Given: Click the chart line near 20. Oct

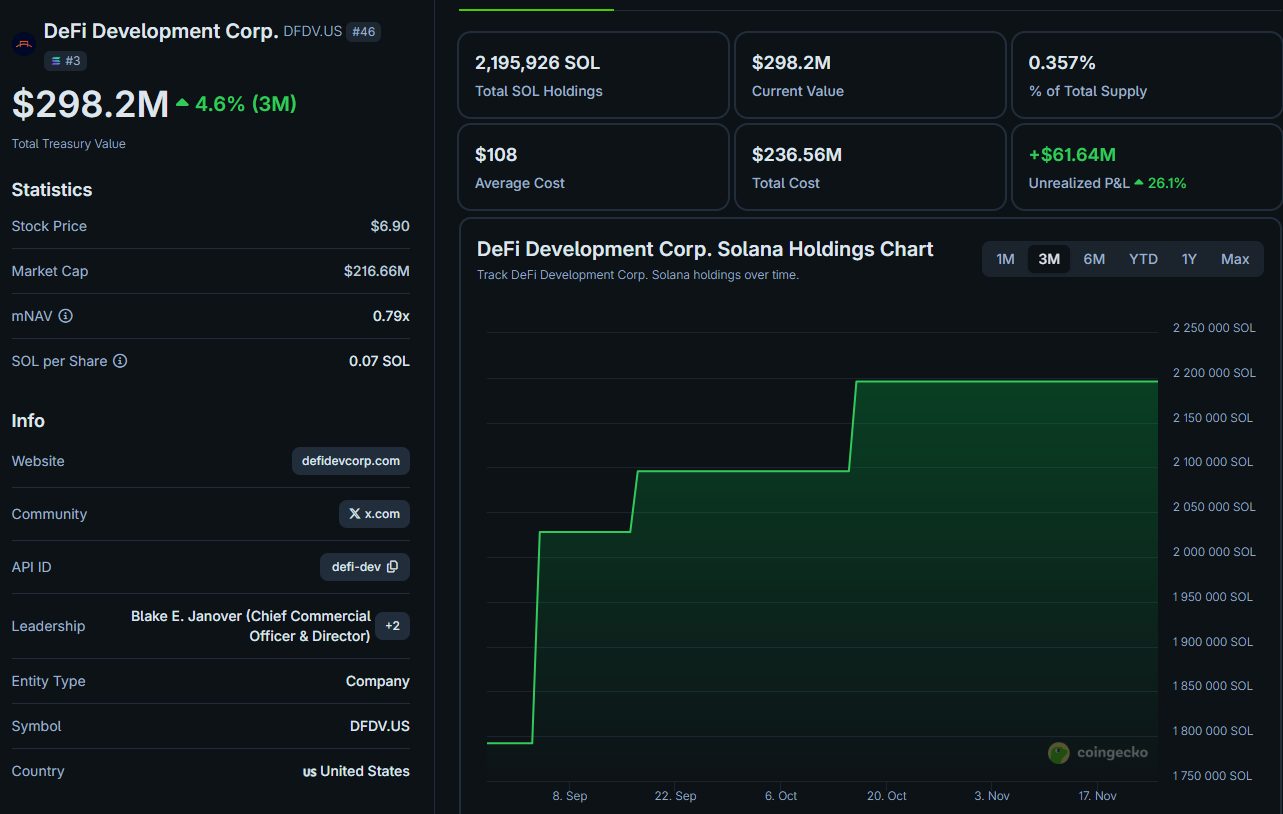Looking at the screenshot, I should (887, 381).
